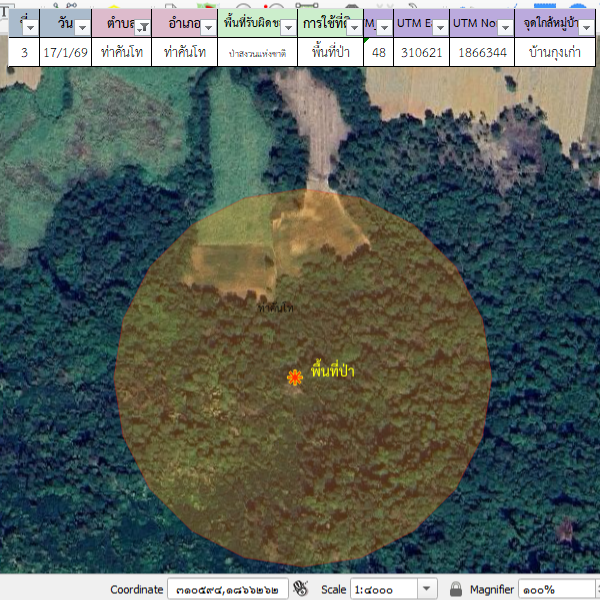Expand the Scale dropdown arrow in the status bar
The height and width of the screenshot is (600, 600).
(427, 589)
